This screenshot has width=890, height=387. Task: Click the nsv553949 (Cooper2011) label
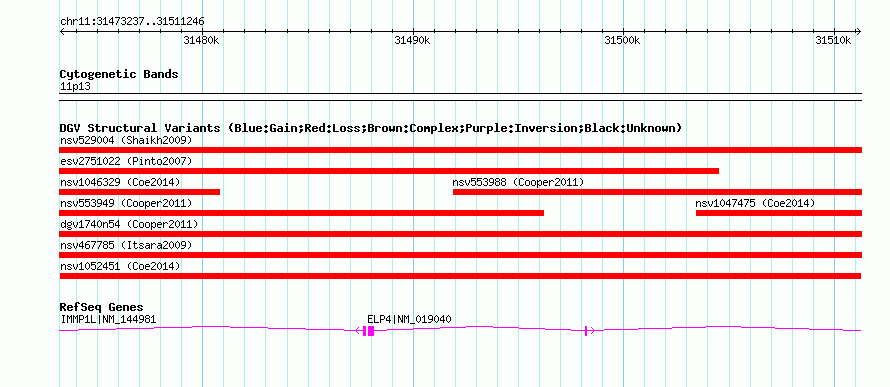126,203
